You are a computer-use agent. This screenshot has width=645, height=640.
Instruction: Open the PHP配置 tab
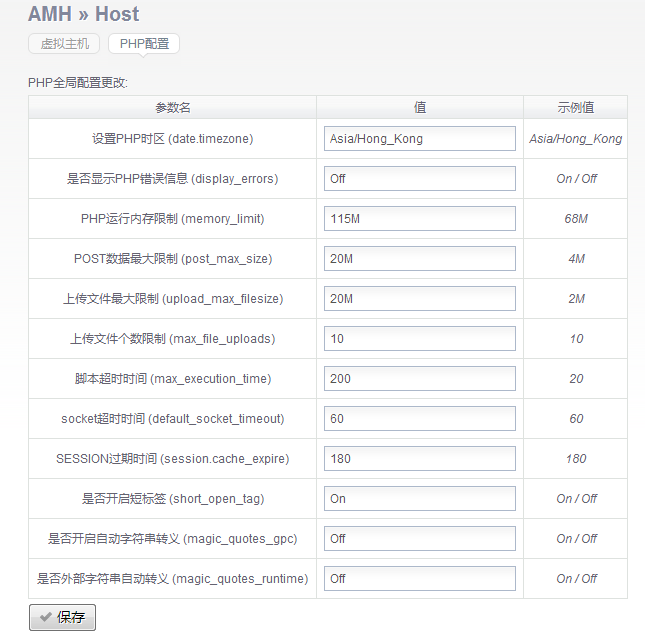click(144, 44)
